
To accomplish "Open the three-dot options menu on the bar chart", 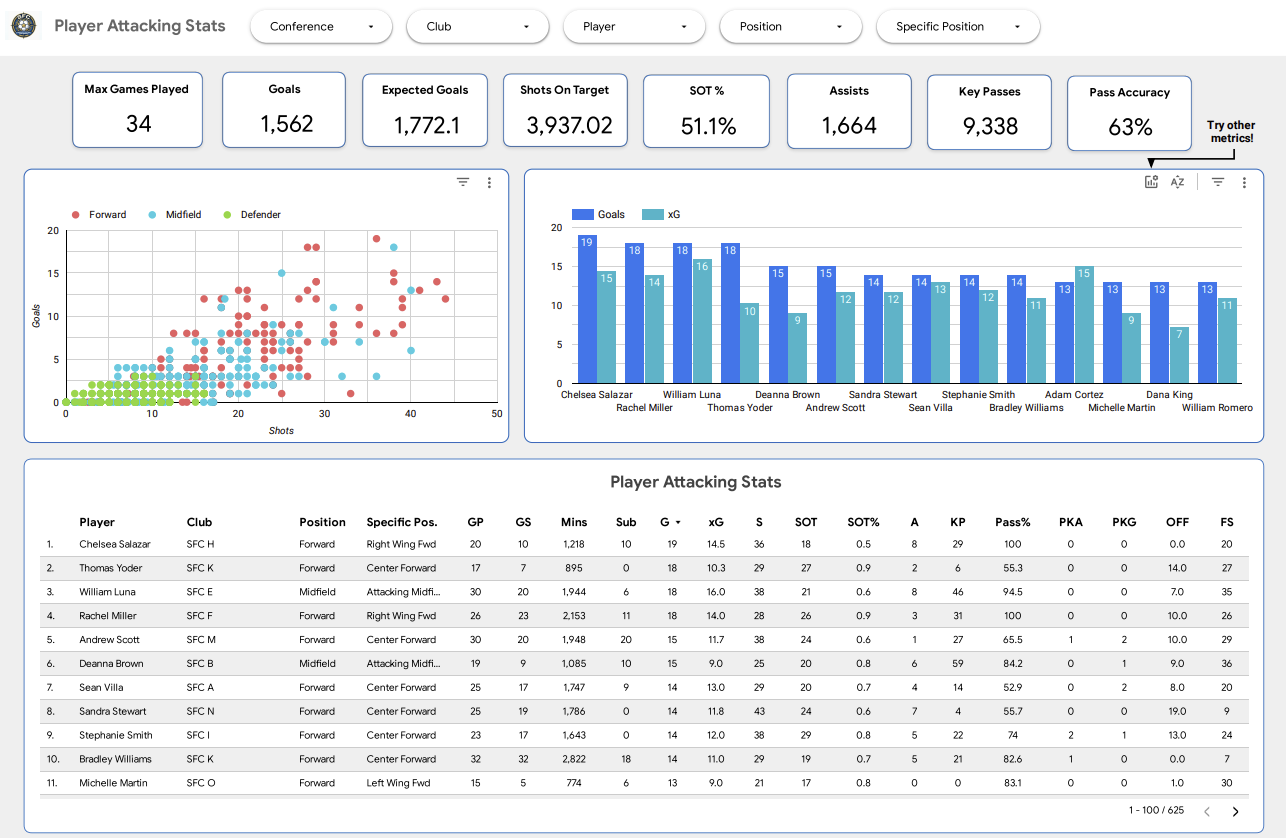I will (1244, 182).
